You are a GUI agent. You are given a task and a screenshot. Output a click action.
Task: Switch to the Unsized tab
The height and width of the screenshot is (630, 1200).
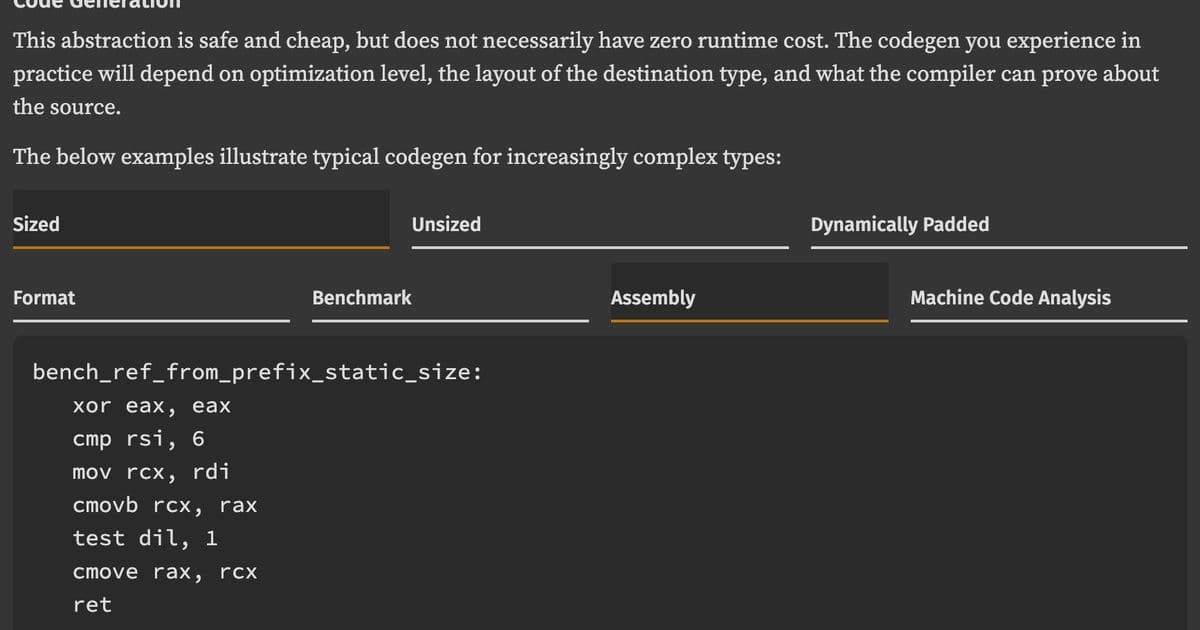(x=446, y=224)
